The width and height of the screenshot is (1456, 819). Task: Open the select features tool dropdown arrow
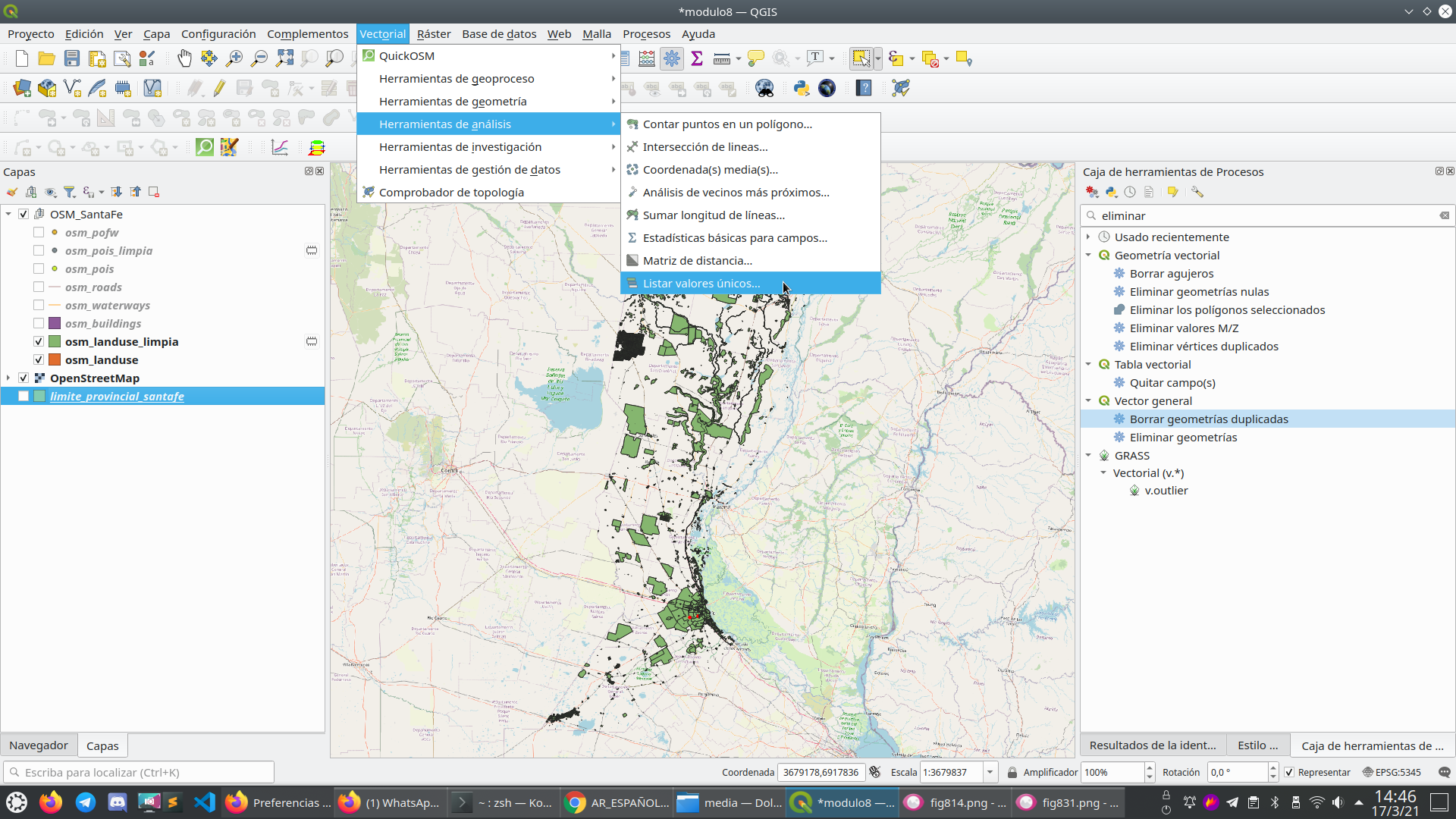point(878,58)
